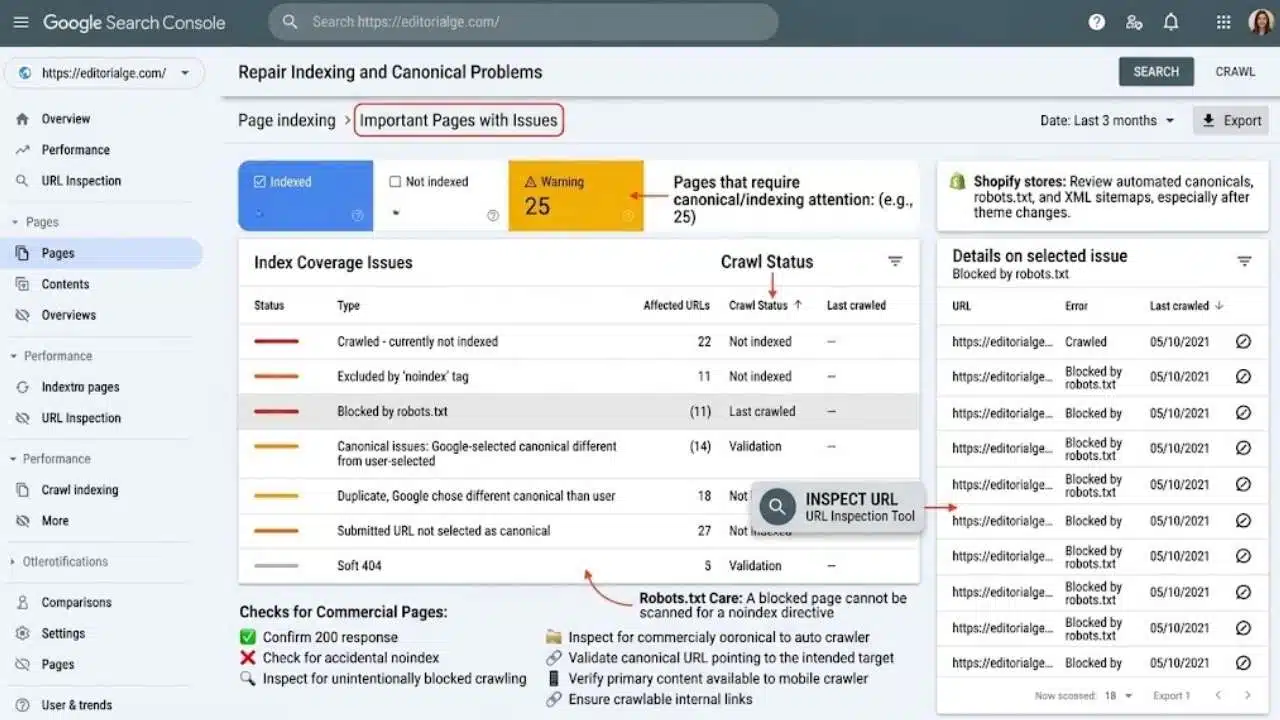Click the help icon in the Indexed card
The height and width of the screenshot is (720, 1280).
(357, 215)
